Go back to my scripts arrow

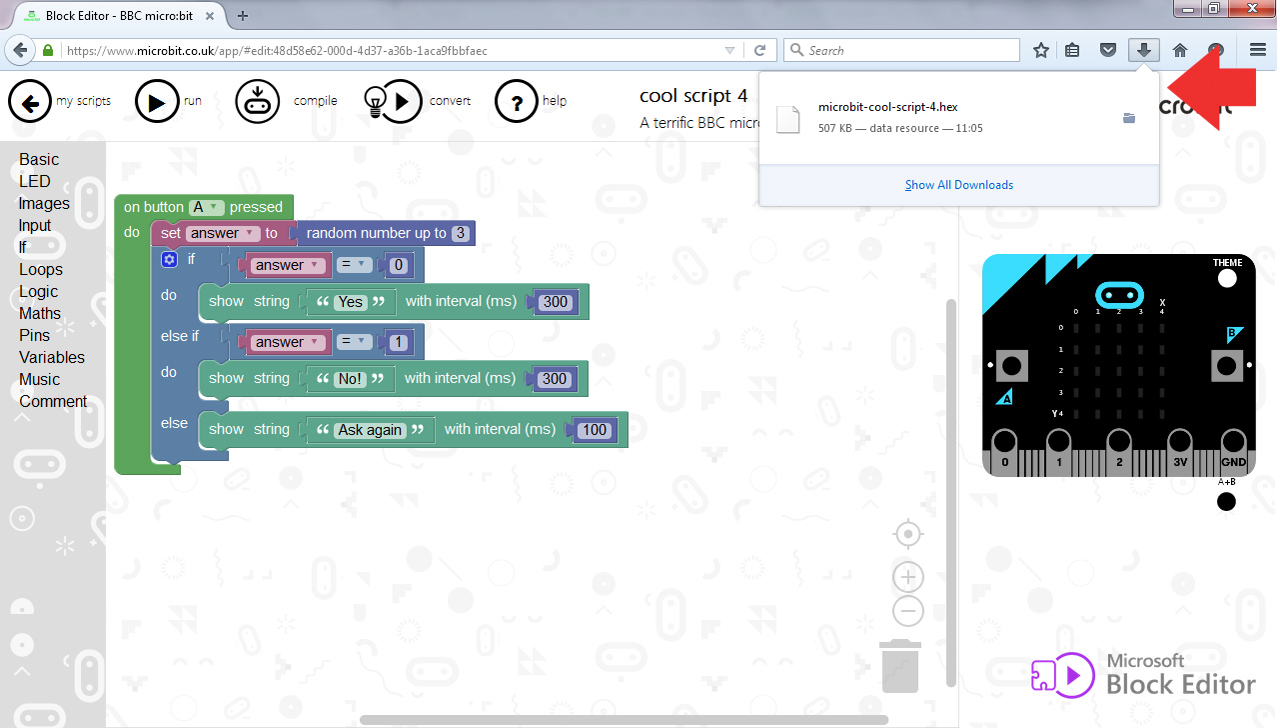(30, 101)
